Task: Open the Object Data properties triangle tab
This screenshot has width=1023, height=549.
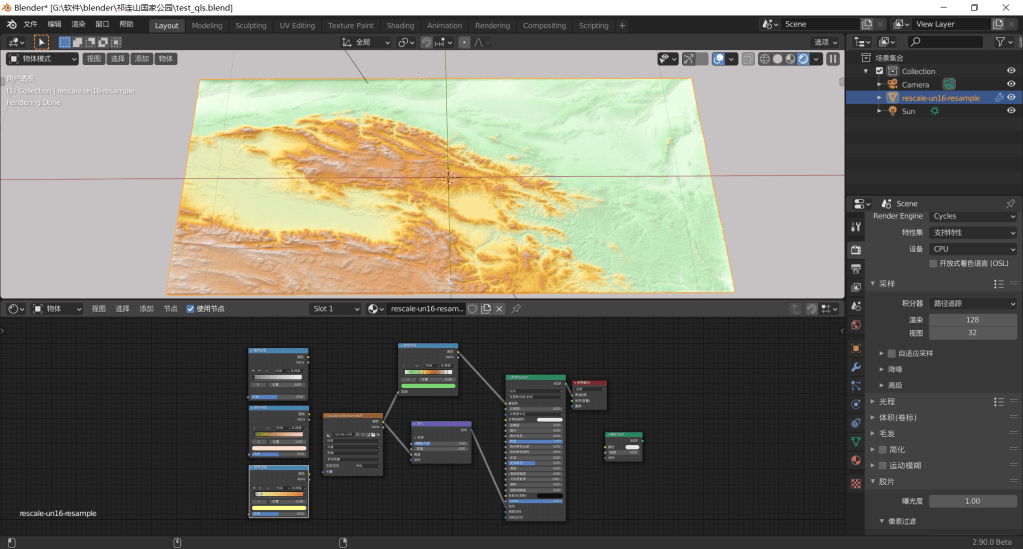Action: click(x=856, y=441)
